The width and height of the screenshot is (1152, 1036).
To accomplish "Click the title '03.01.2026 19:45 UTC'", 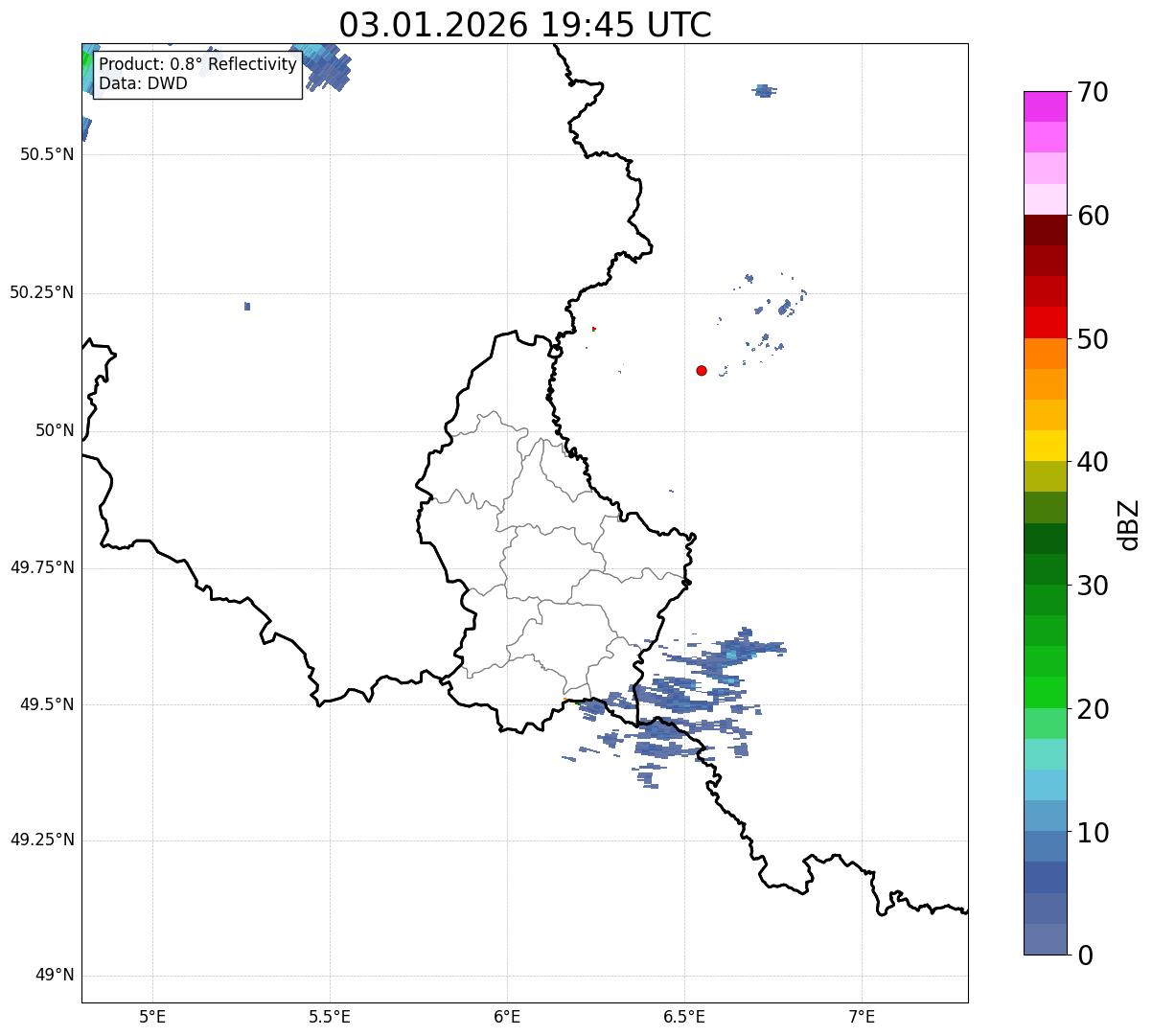I will tap(525, 25).
